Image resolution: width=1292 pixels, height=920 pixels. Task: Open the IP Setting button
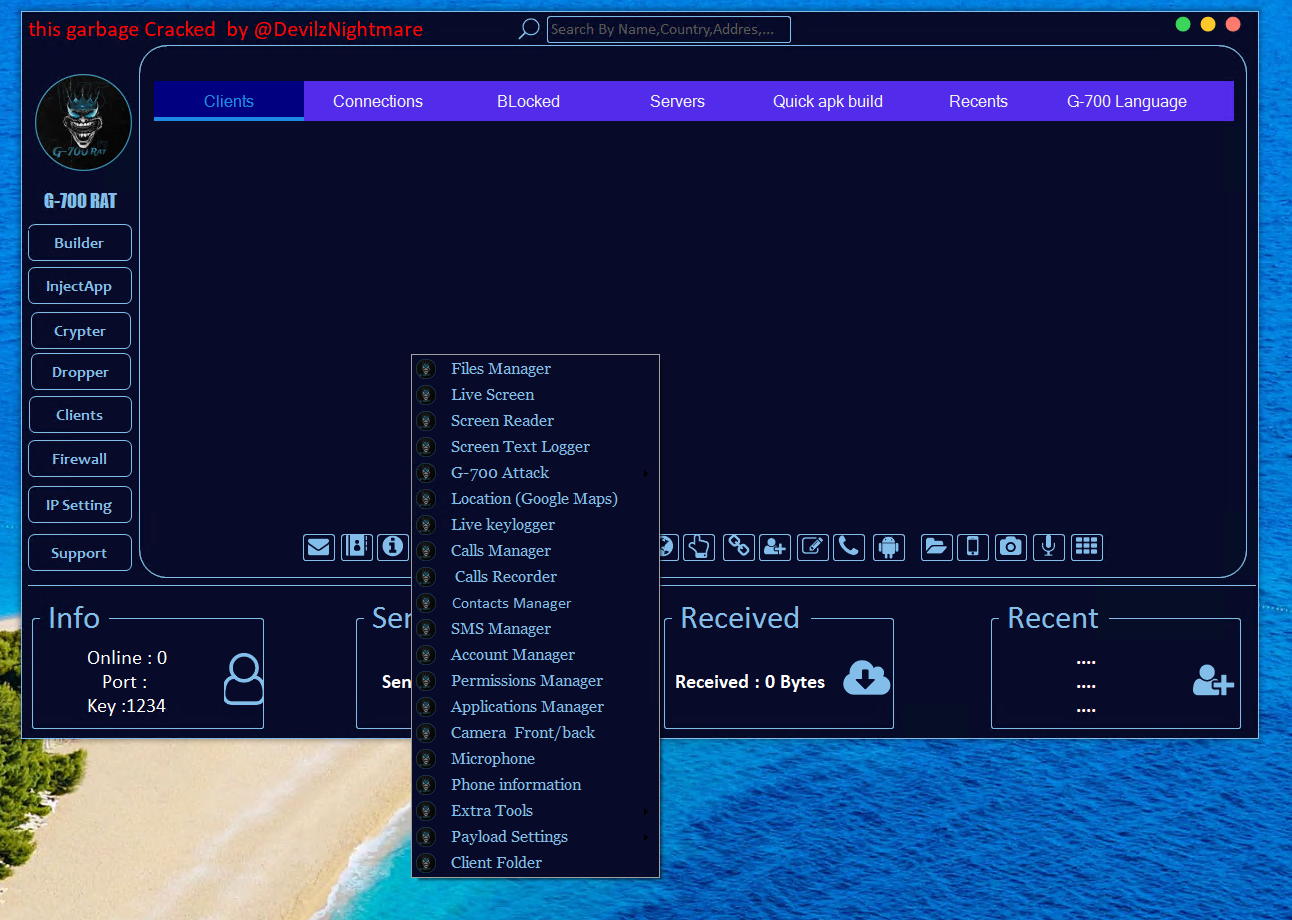tap(80, 505)
